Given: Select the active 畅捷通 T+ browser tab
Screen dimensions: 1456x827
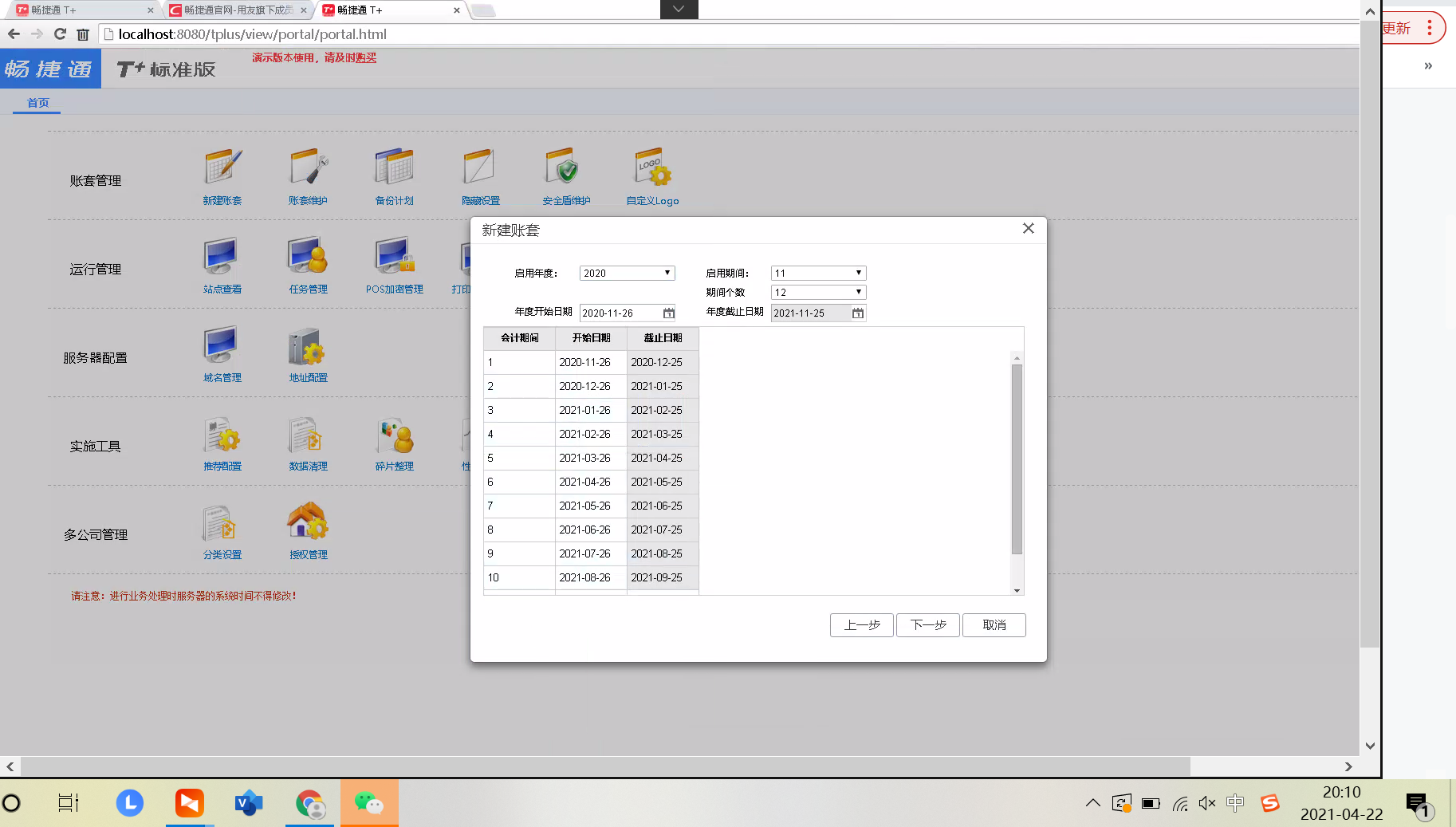Looking at the screenshot, I should 391,10.
